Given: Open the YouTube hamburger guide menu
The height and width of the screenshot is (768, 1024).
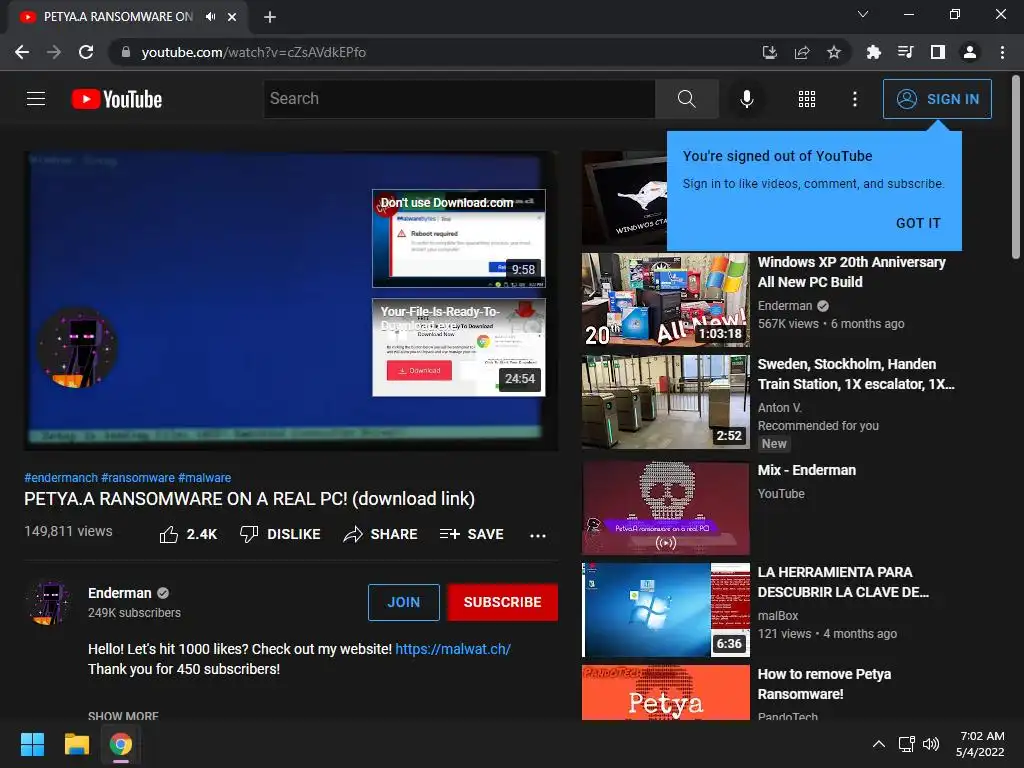Looking at the screenshot, I should 36,99.
